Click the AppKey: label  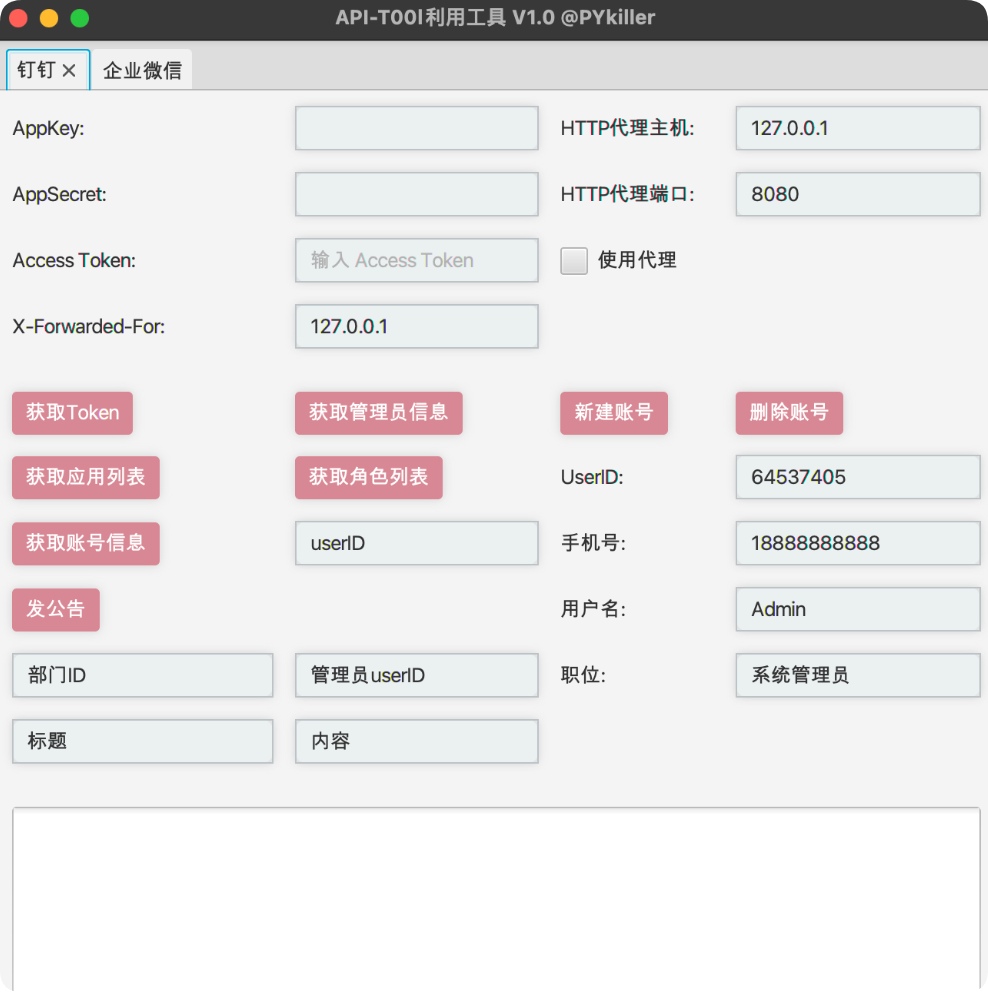(x=49, y=128)
